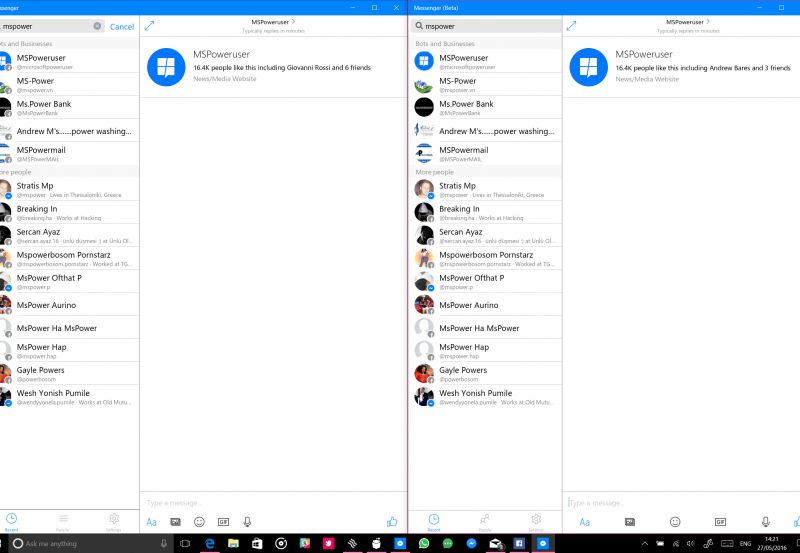Viewport: 800px width, 553px height.
Task: Select MsPower Ha MsPower in the Messenger (Beta) list
Action: [x=485, y=328]
